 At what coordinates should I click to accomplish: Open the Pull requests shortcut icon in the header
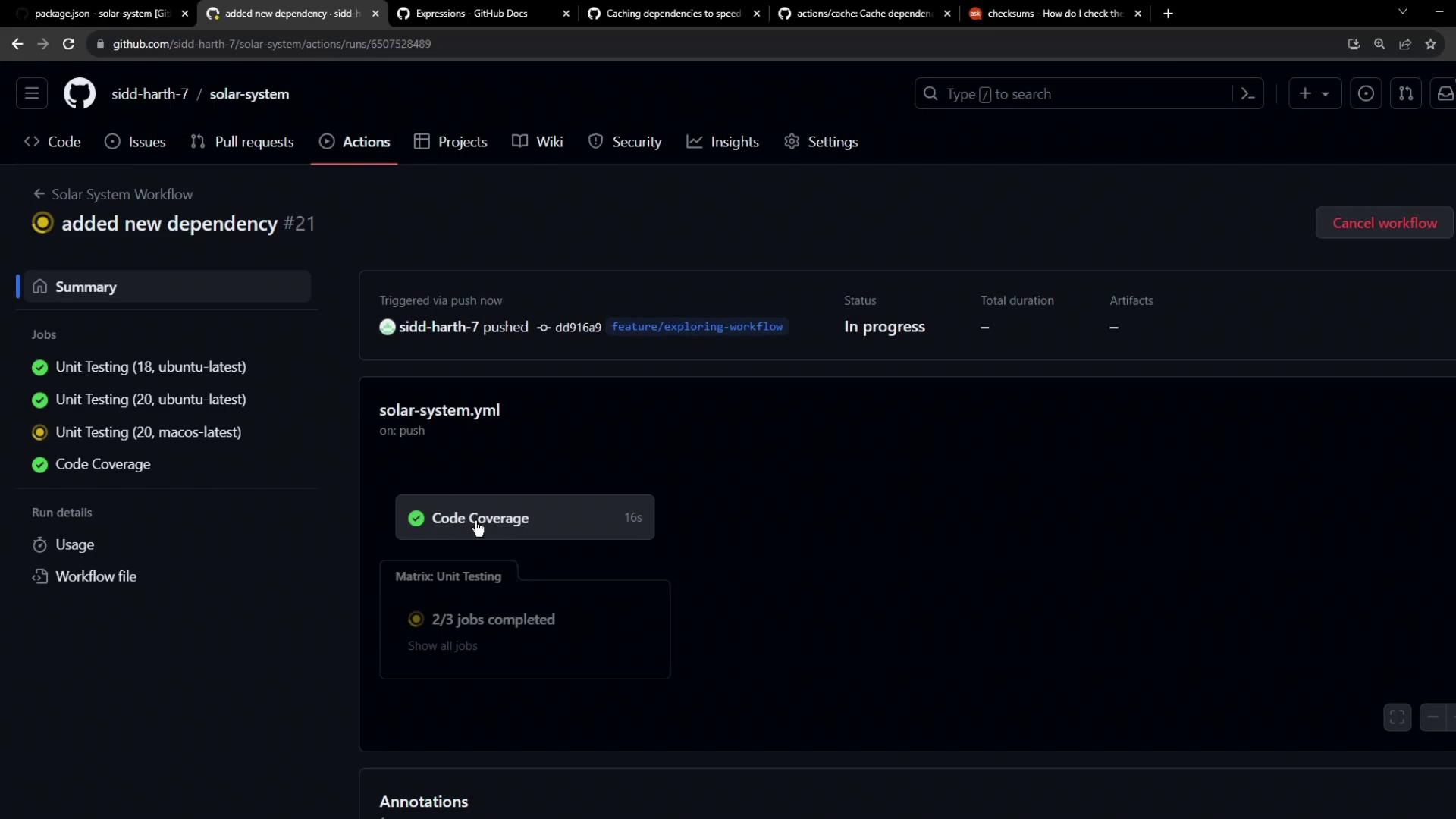[1405, 94]
